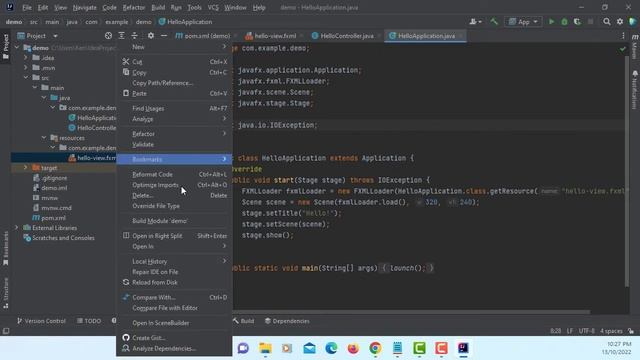640x360 pixels.
Task: Select Copy Path/Reference in context menu
Action: [174, 83]
